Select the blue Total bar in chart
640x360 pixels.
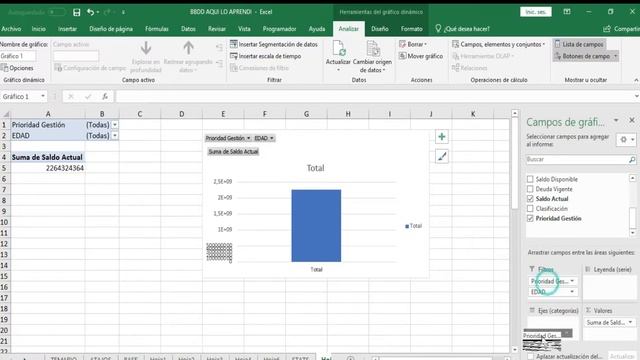pos(316,226)
